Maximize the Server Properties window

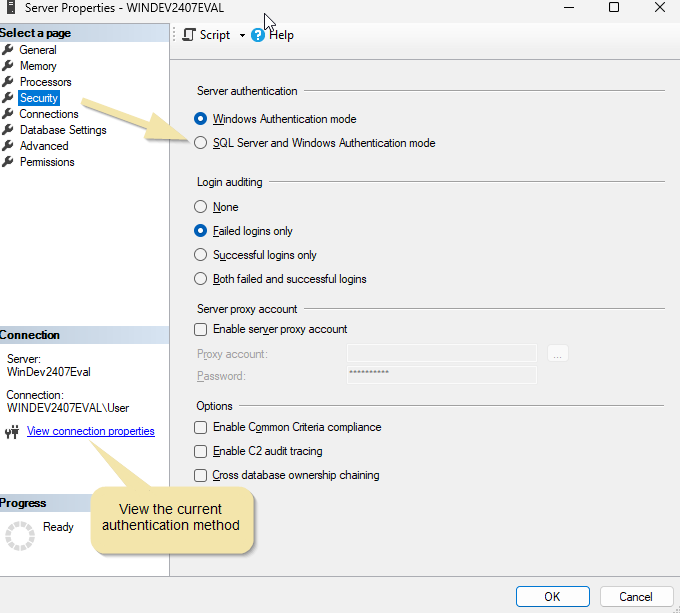tap(614, 7)
